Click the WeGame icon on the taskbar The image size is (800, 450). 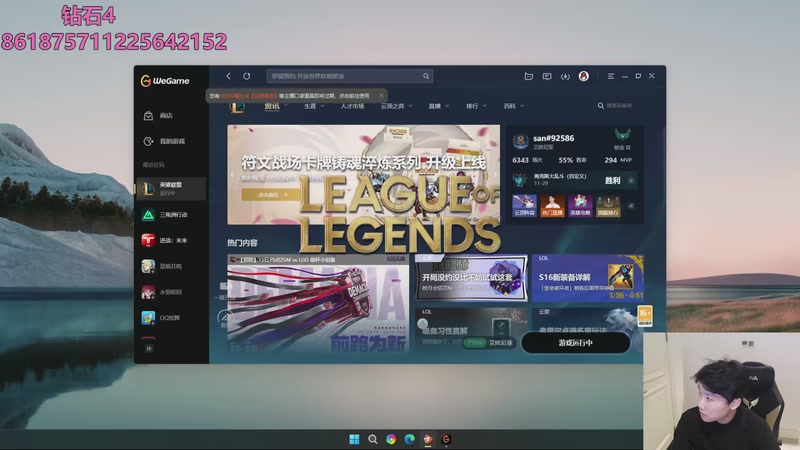(x=446, y=439)
